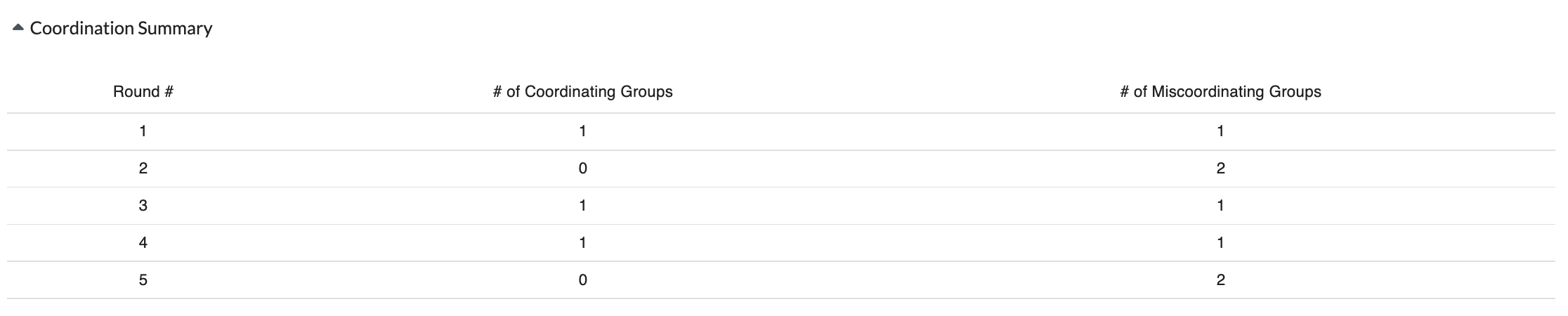Click the # of Miscoordinating Groups header
Viewport: 1568px width, 316px height.
click(1220, 92)
